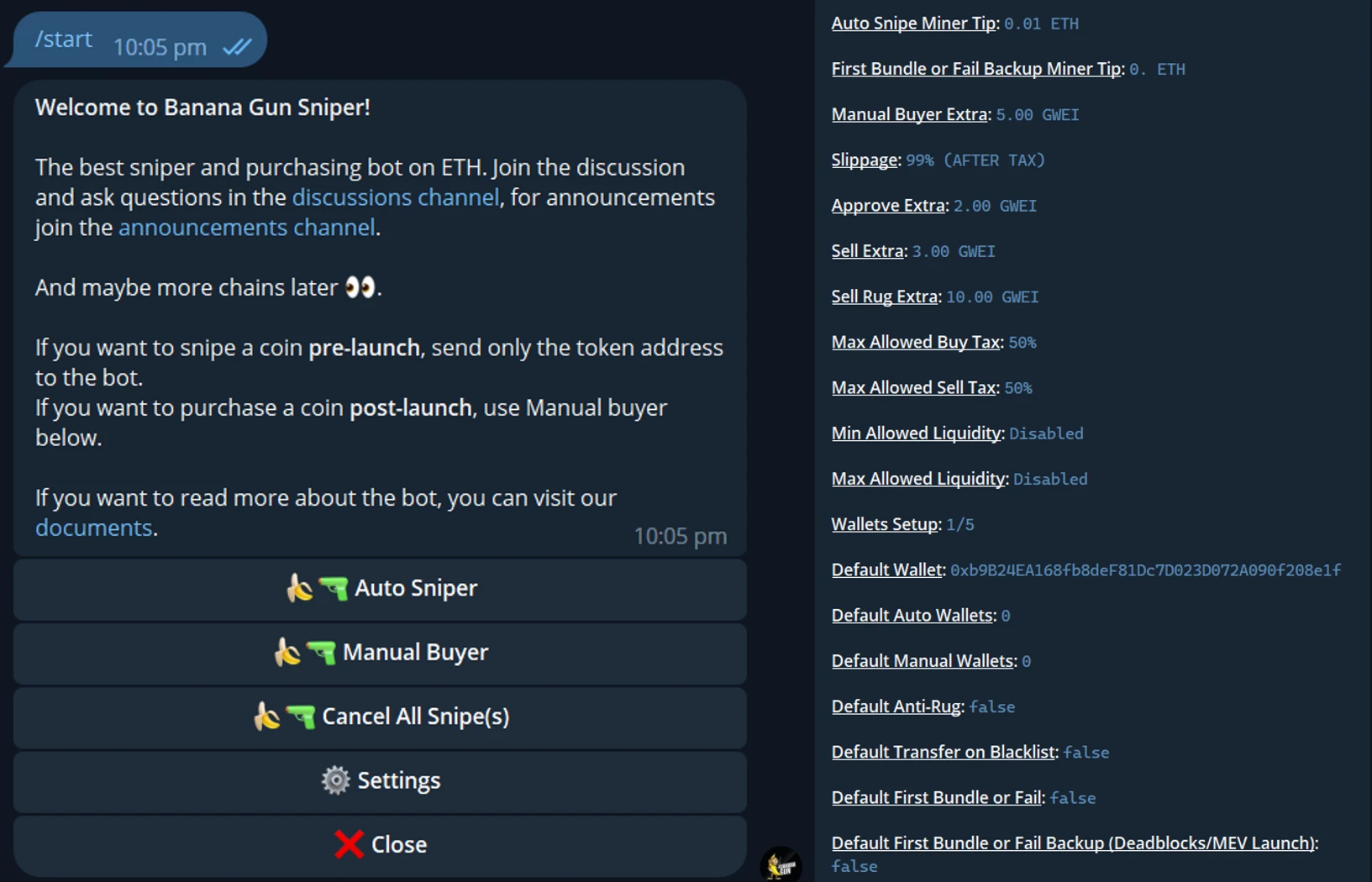Click the Auto Sniper bot button
The image size is (1372, 882).
380,589
